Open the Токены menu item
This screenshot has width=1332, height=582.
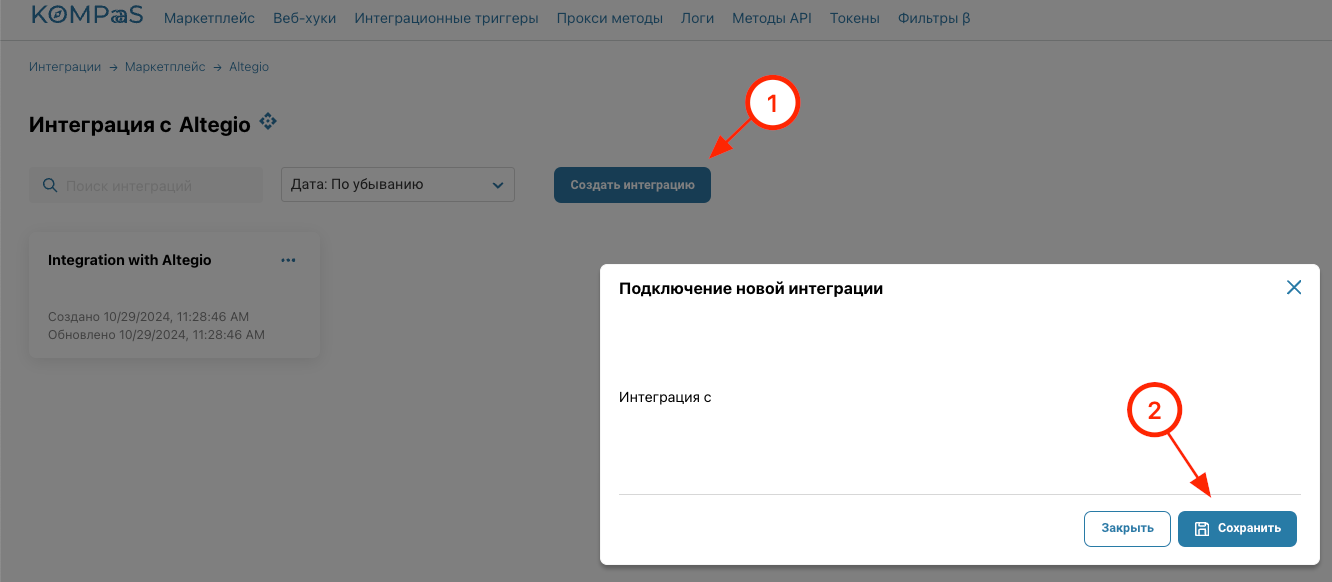coord(855,18)
